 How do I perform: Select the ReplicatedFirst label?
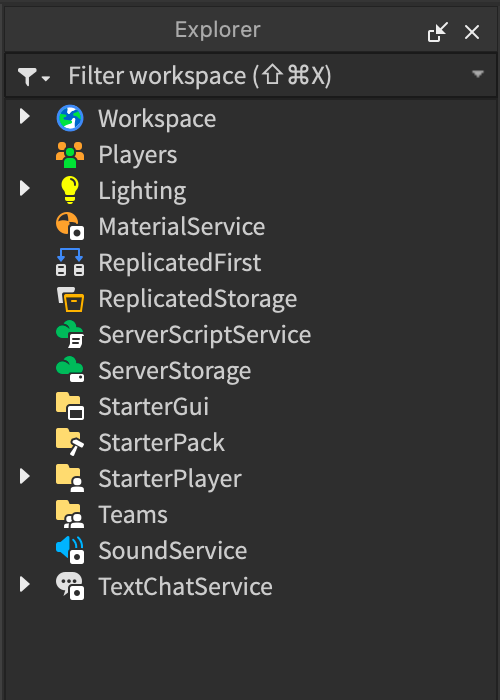pyautogui.click(x=180, y=262)
